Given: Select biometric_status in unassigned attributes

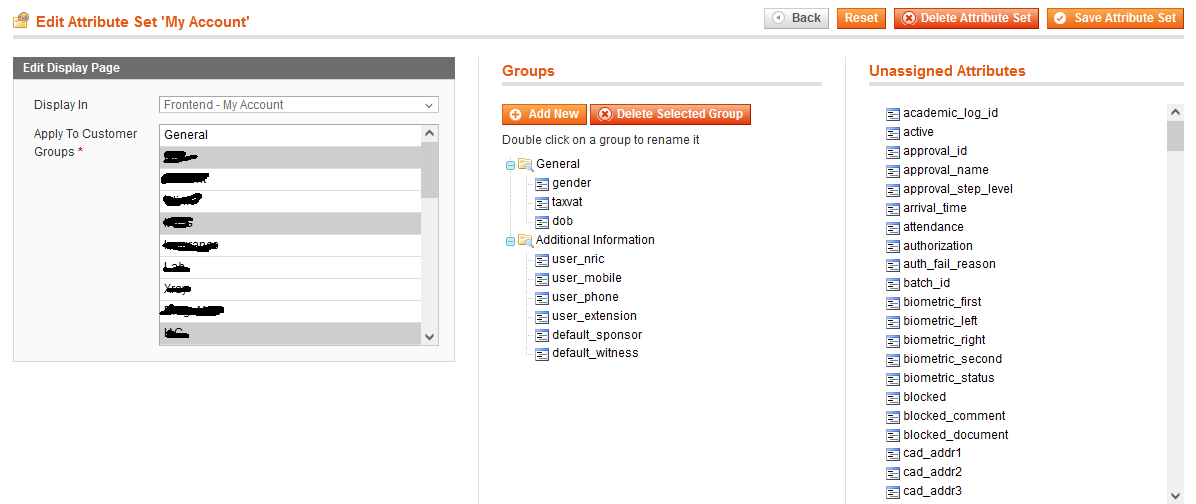Looking at the screenshot, I should (x=949, y=378).
